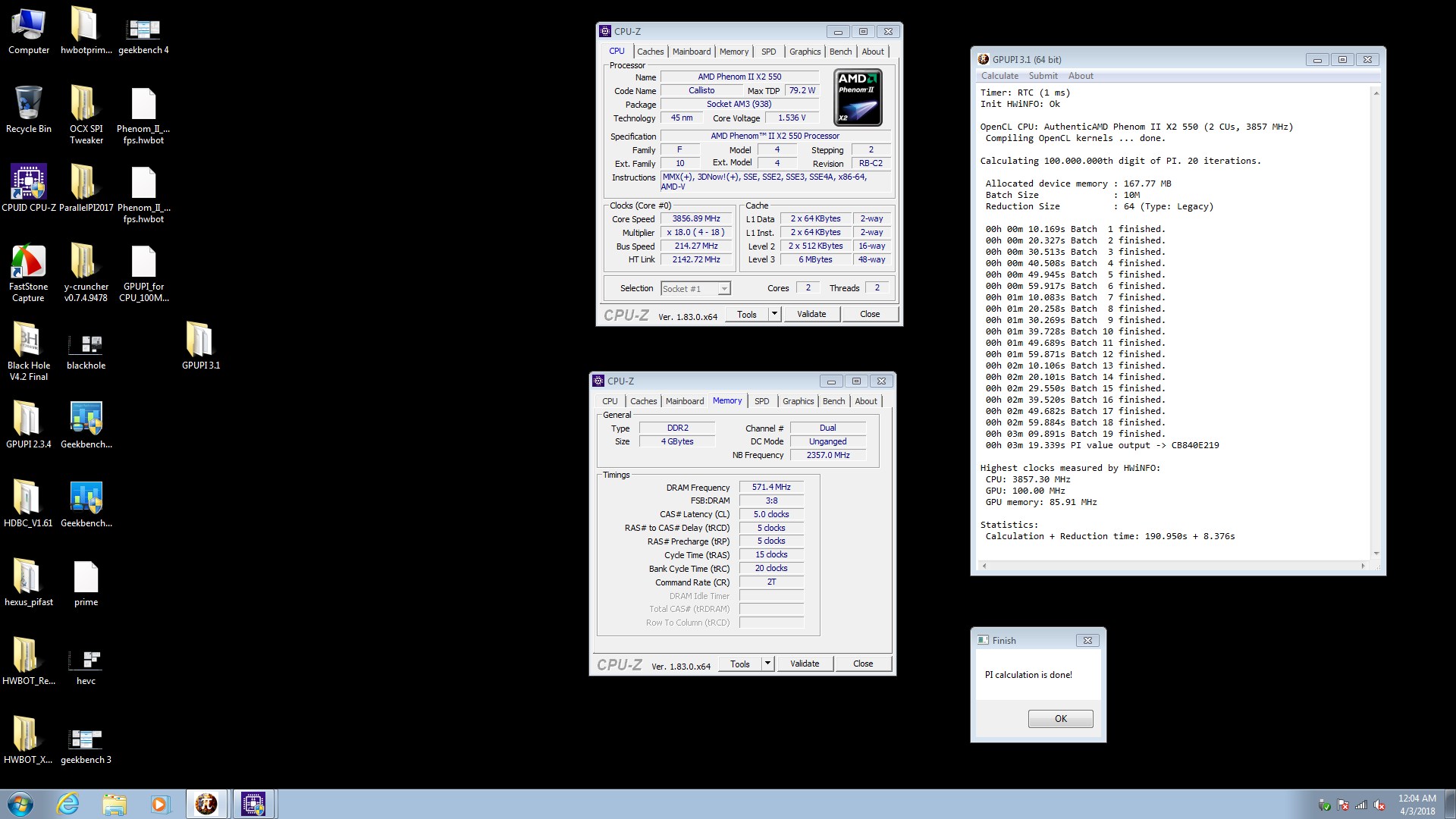
Task: Open Windows Explorer from taskbar
Action: click(114, 804)
